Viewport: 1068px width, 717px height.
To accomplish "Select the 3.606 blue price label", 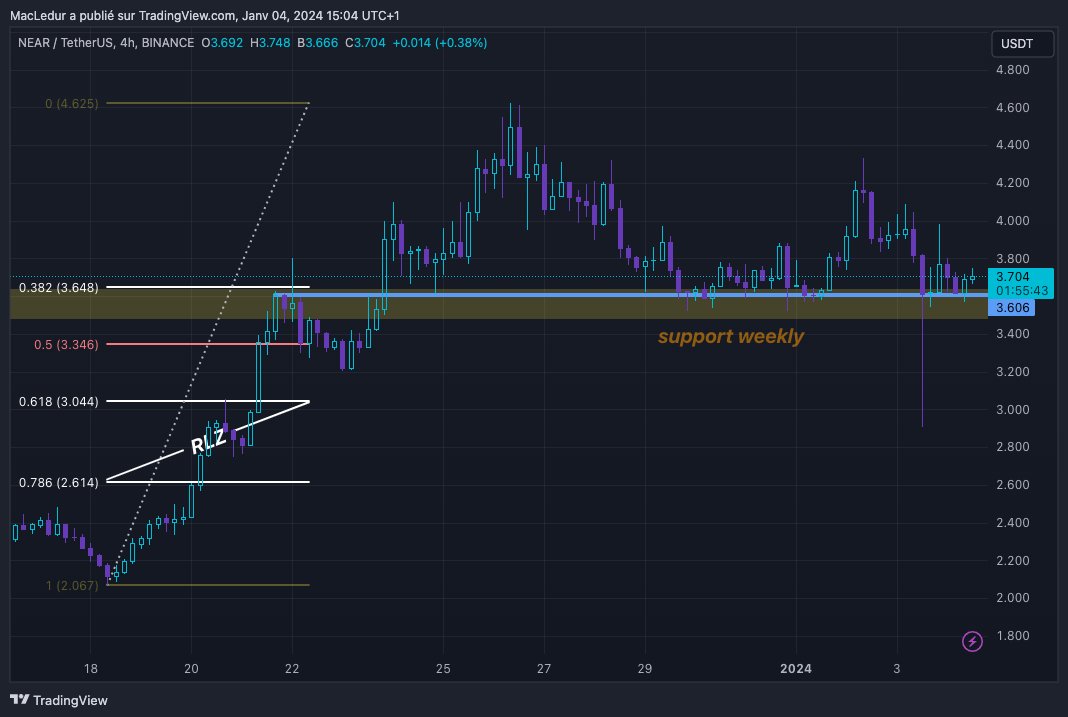I will click(x=1012, y=308).
